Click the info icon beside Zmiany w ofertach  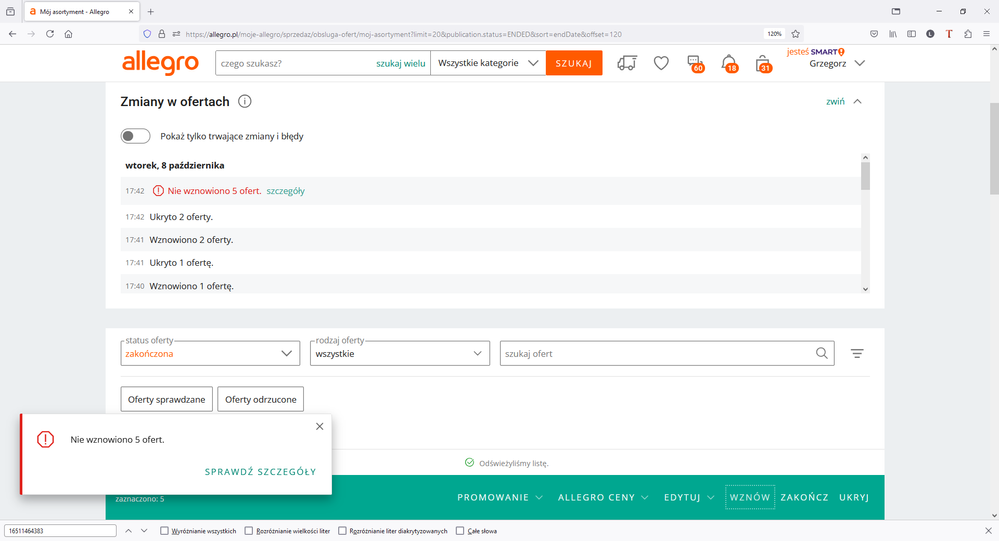[245, 102]
